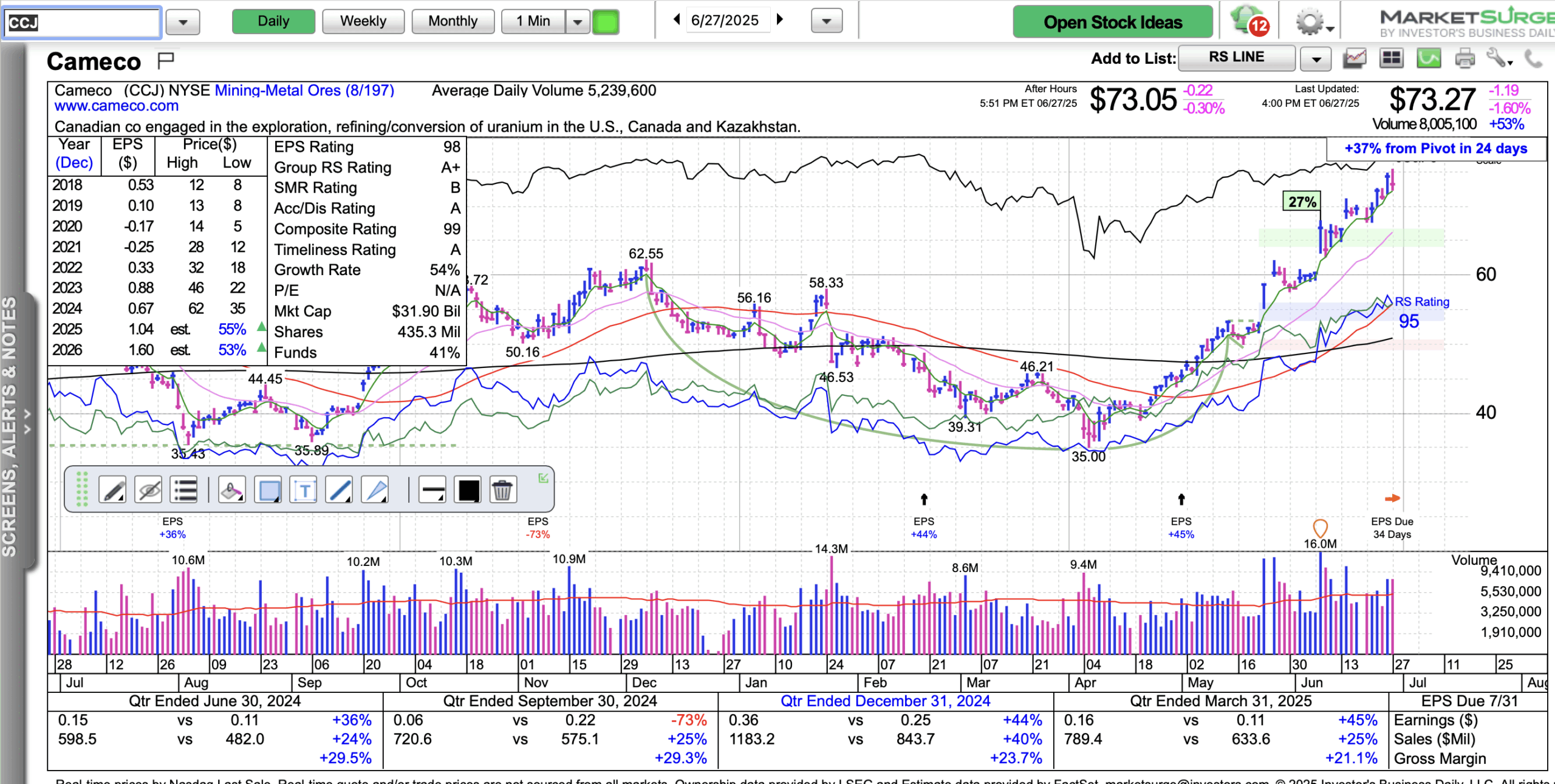The image size is (1555, 784).
Task: Switch to the Monthly chart tab
Action: point(453,21)
